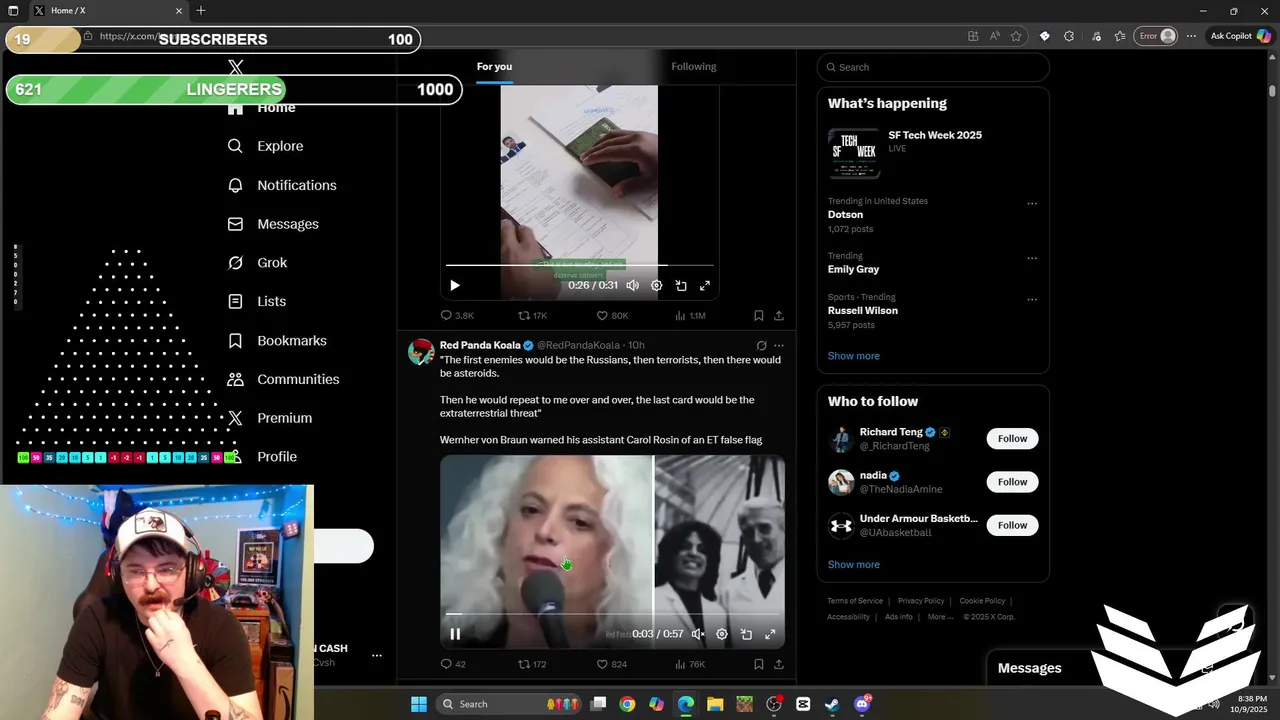Expand the More footer menu
The image size is (1280, 720).
(939, 617)
